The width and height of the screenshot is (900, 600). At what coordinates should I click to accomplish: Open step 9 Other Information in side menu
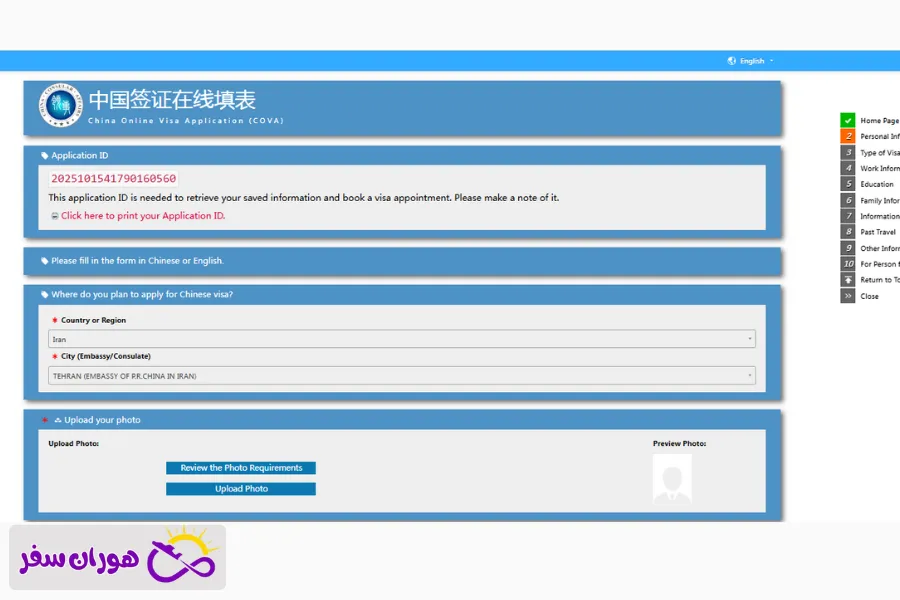pyautogui.click(x=879, y=248)
